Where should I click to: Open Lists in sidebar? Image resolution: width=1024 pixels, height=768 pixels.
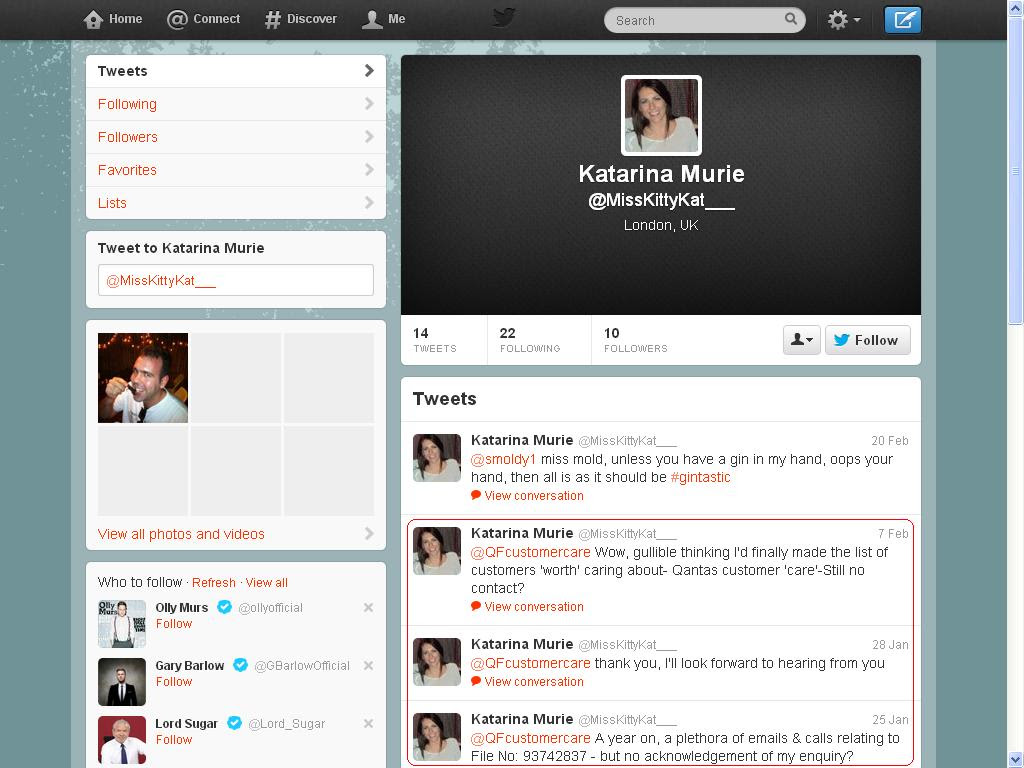(236, 203)
